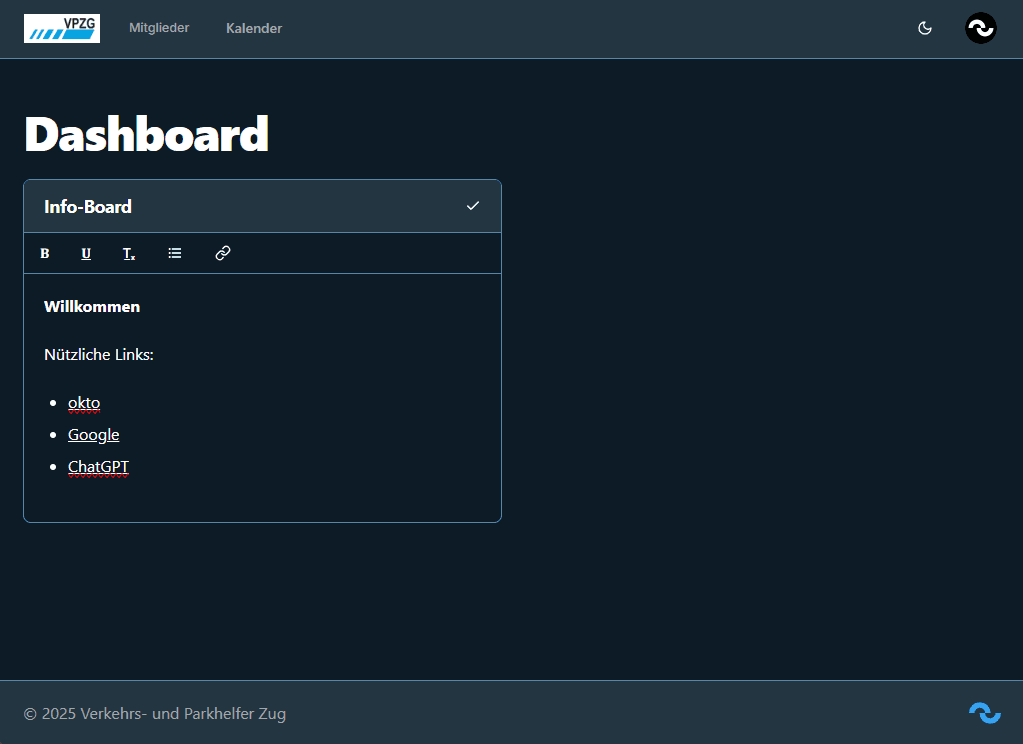Navigate to the Kalender section

click(x=253, y=28)
